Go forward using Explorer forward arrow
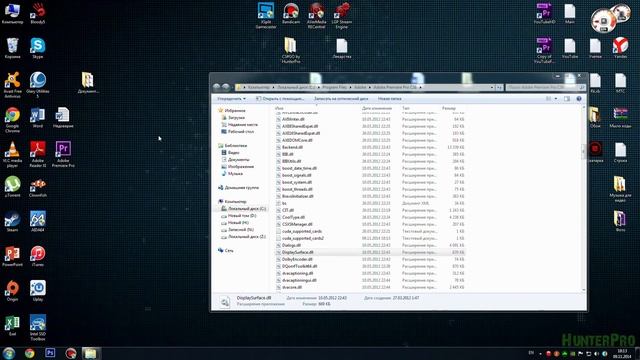This screenshot has width=640, height=360. click(225, 87)
